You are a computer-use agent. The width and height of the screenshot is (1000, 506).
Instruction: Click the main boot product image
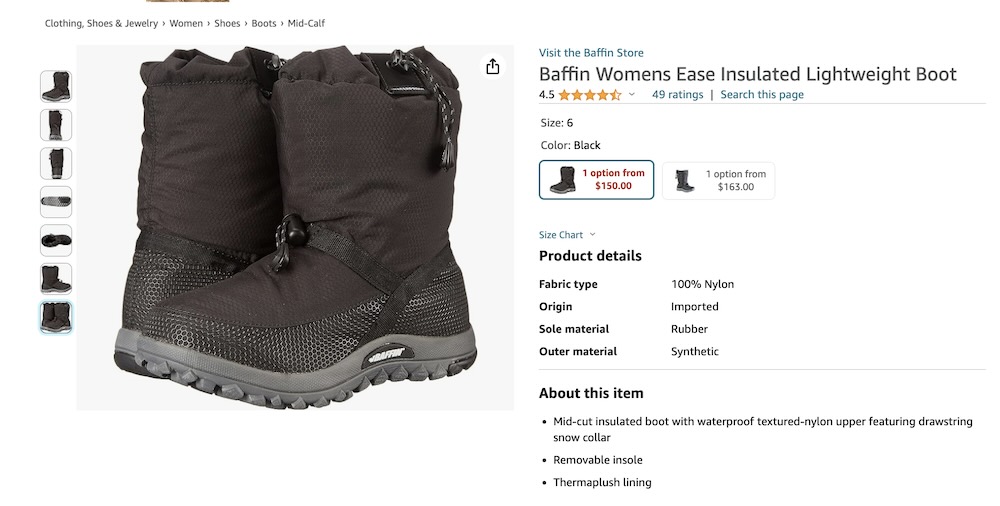(295, 228)
